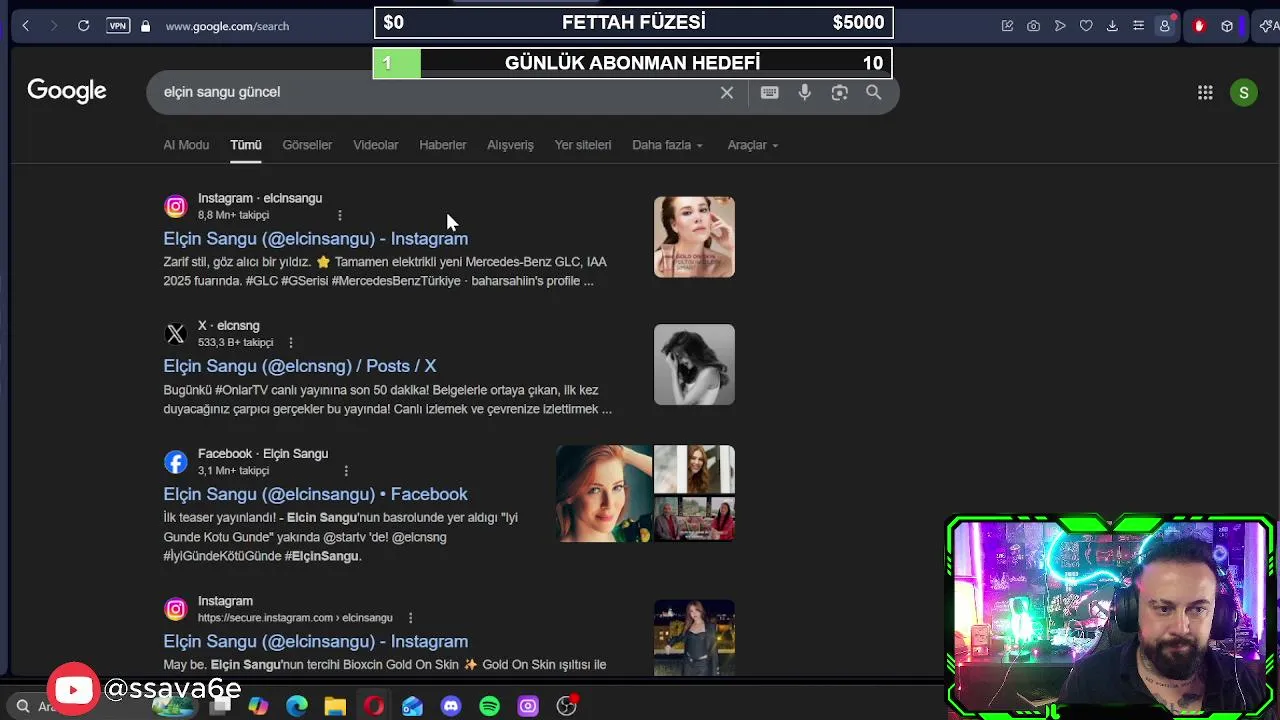Viewport: 1280px width, 720px height.
Task: Open Discord from the taskbar
Action: tap(451, 706)
